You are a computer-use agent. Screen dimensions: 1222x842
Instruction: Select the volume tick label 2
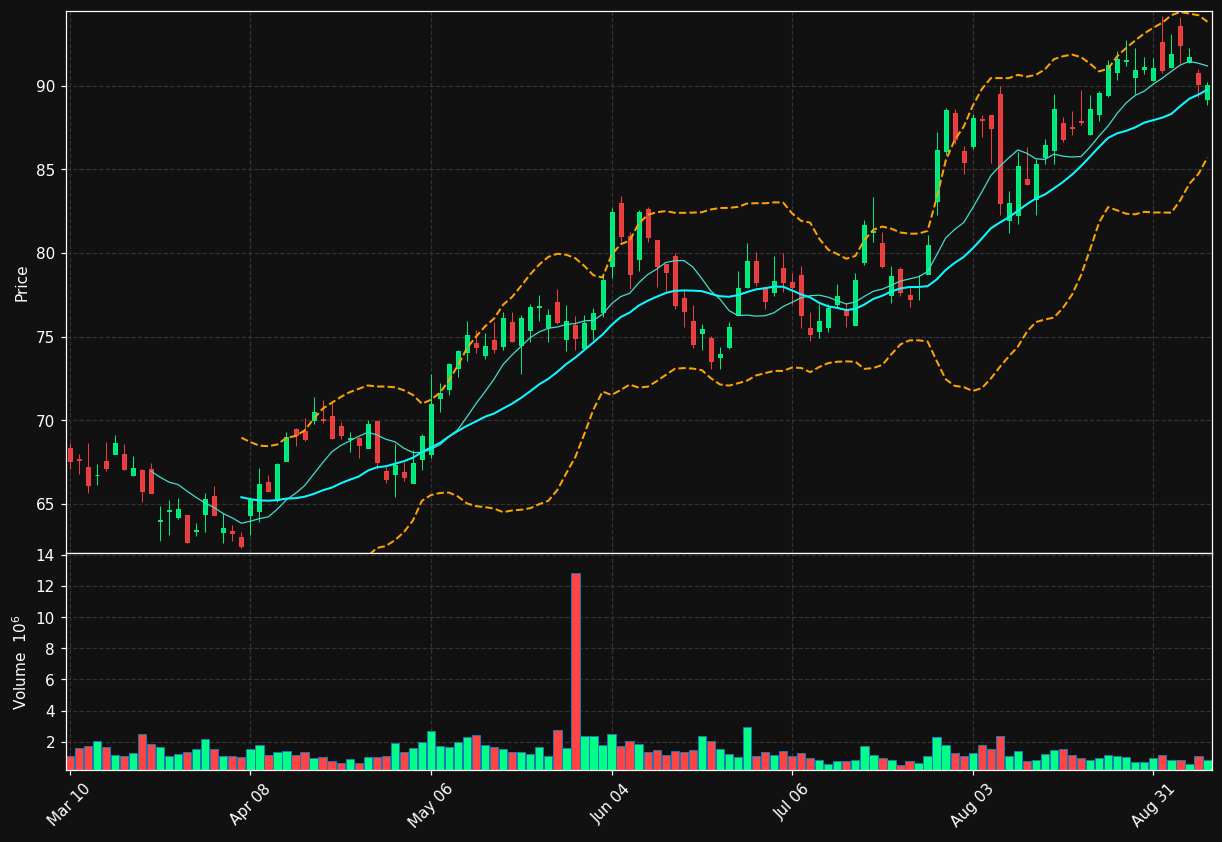coord(51,743)
